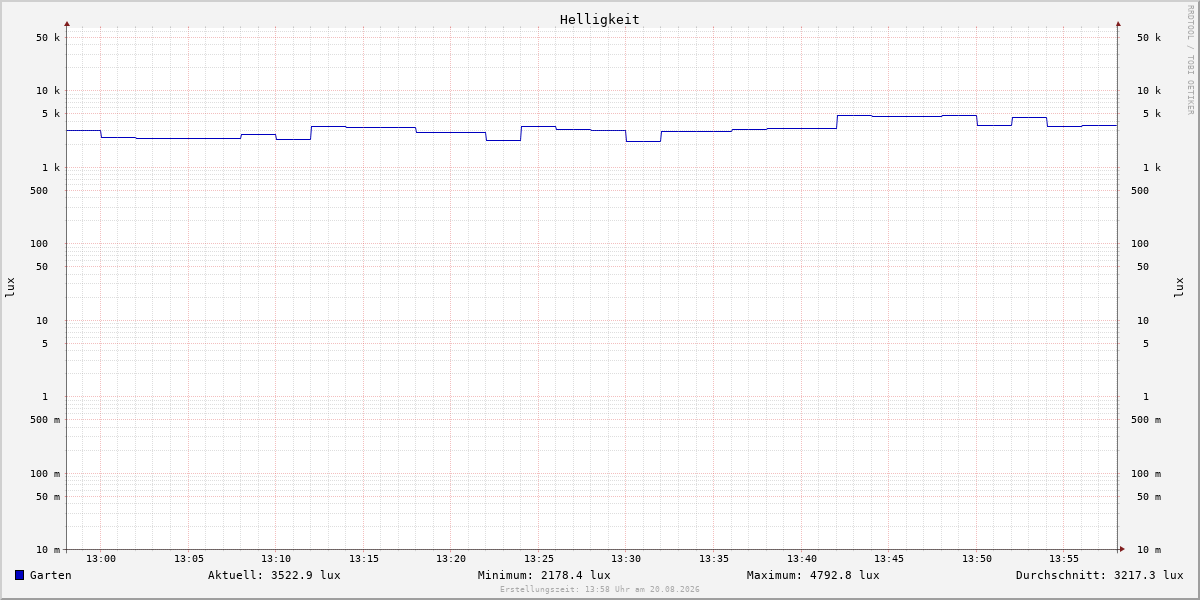Click the Minimum 2178.4 lux readout

[x=544, y=575]
